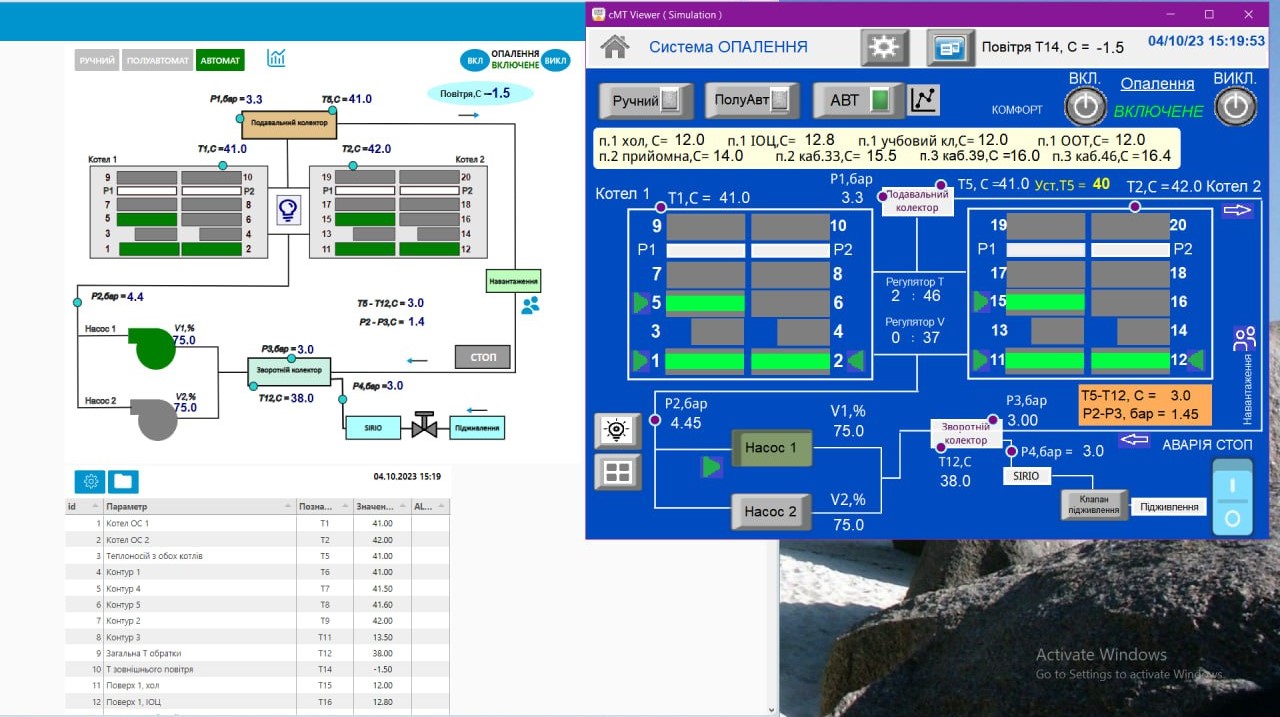The image size is (1280, 717).
Task: Switch to ПолуАвт mode in cMT Viewer
Action: (751, 101)
